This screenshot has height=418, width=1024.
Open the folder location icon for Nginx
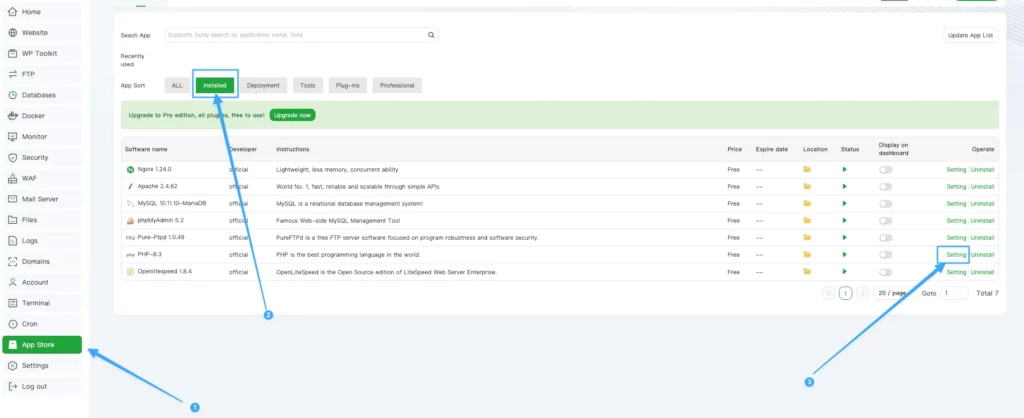coord(807,170)
